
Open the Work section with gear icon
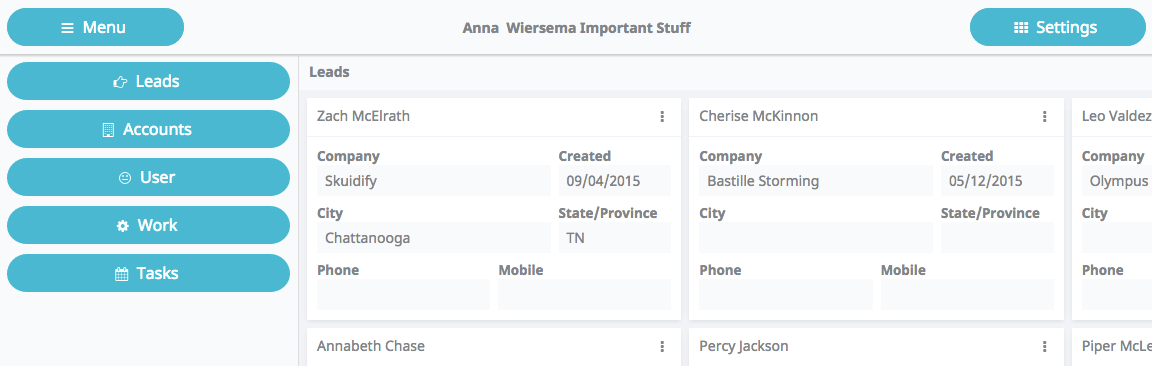click(148, 225)
